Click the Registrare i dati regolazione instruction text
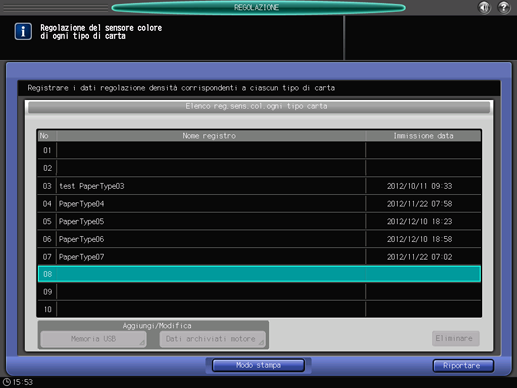This screenshot has width=517, height=388. [181, 88]
